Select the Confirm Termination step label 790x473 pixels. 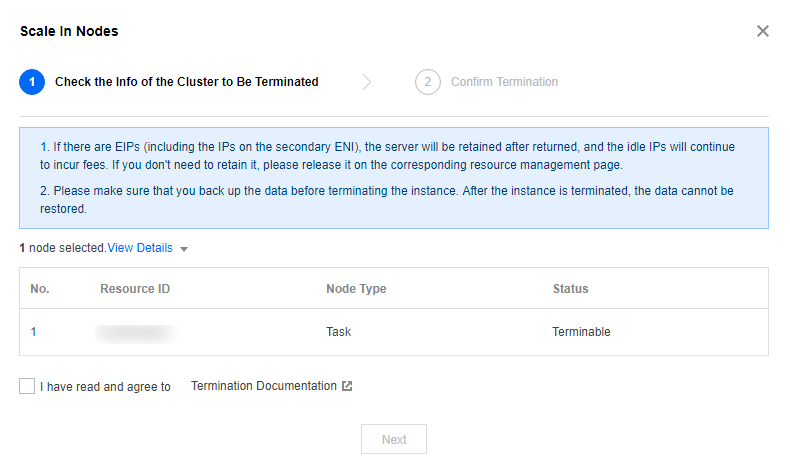point(504,82)
